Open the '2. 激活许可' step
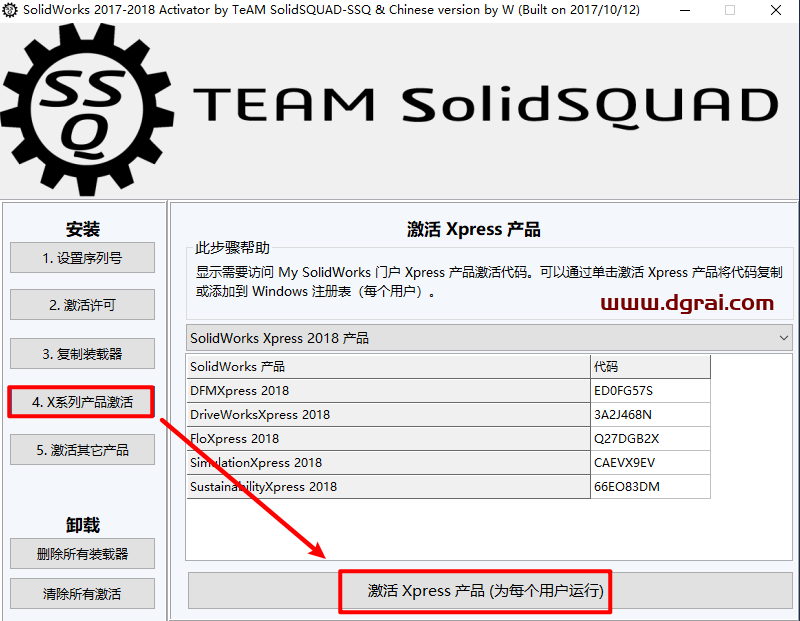Viewport: 800px width, 621px height. pos(82,305)
